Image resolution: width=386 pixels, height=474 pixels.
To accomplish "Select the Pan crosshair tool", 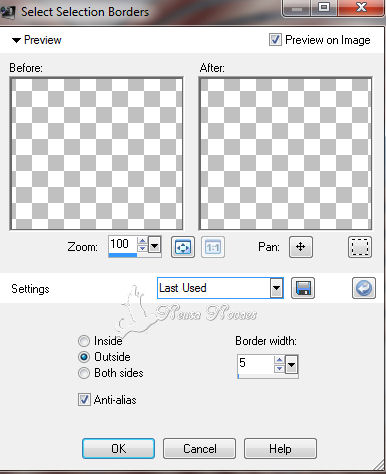I will click(x=301, y=247).
